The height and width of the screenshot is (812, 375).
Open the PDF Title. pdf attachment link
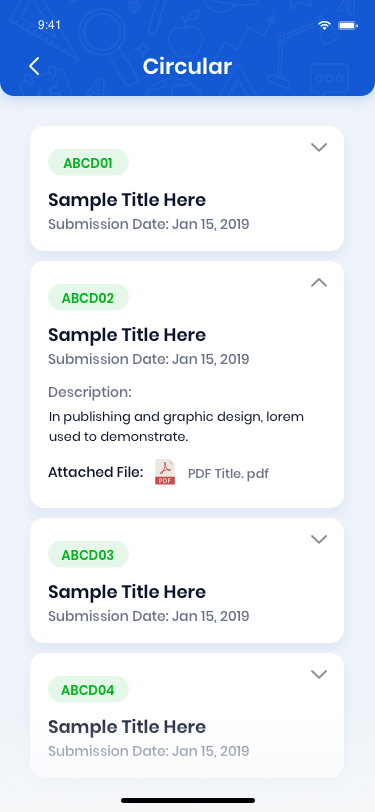coord(228,473)
